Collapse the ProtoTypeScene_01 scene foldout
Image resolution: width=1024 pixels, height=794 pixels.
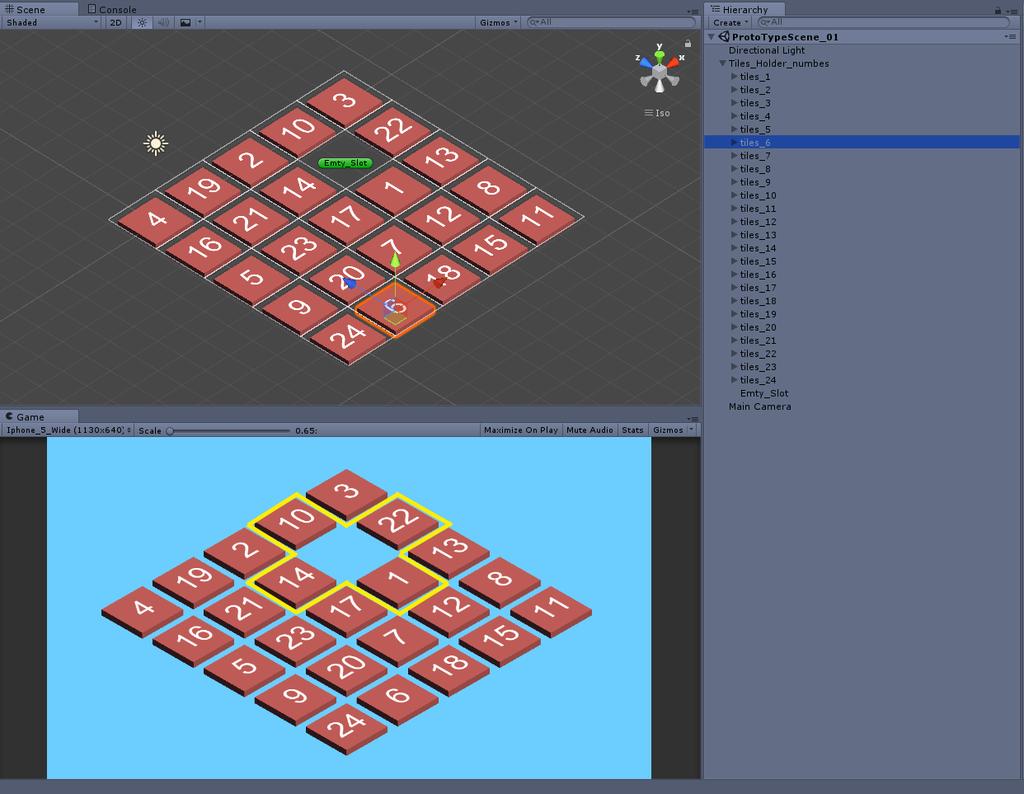(711, 37)
